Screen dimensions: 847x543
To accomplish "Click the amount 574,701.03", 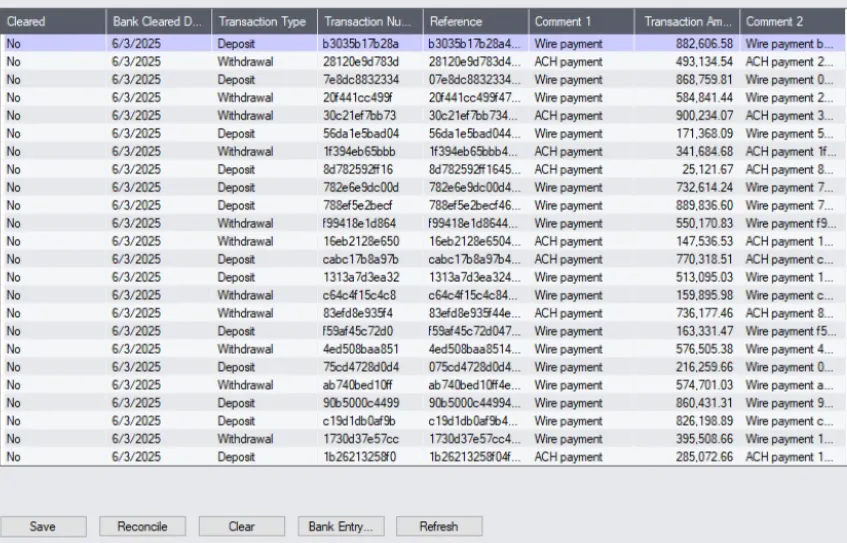I will 704,385.
